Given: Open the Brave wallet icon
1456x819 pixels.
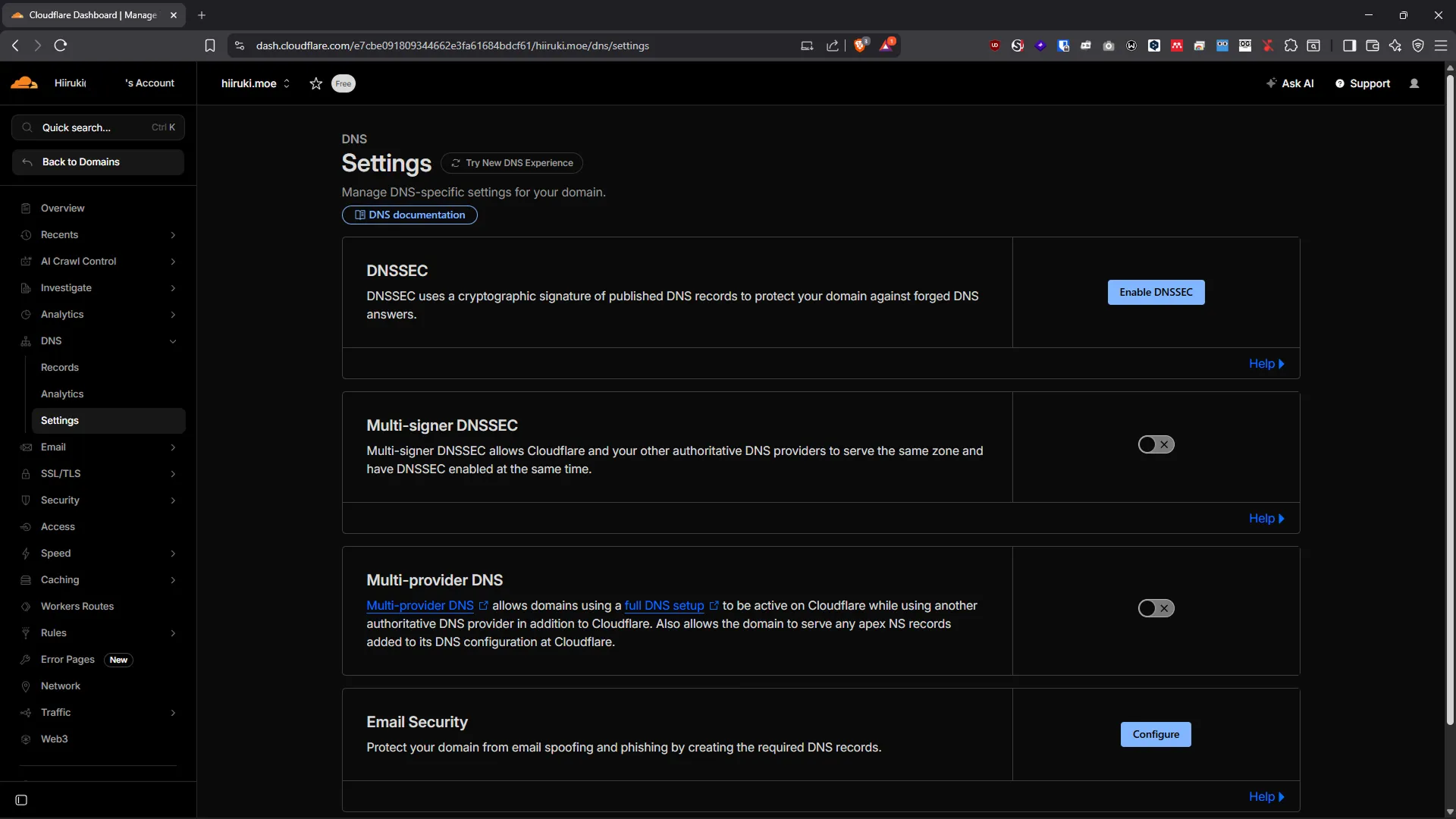Looking at the screenshot, I should (1372, 45).
